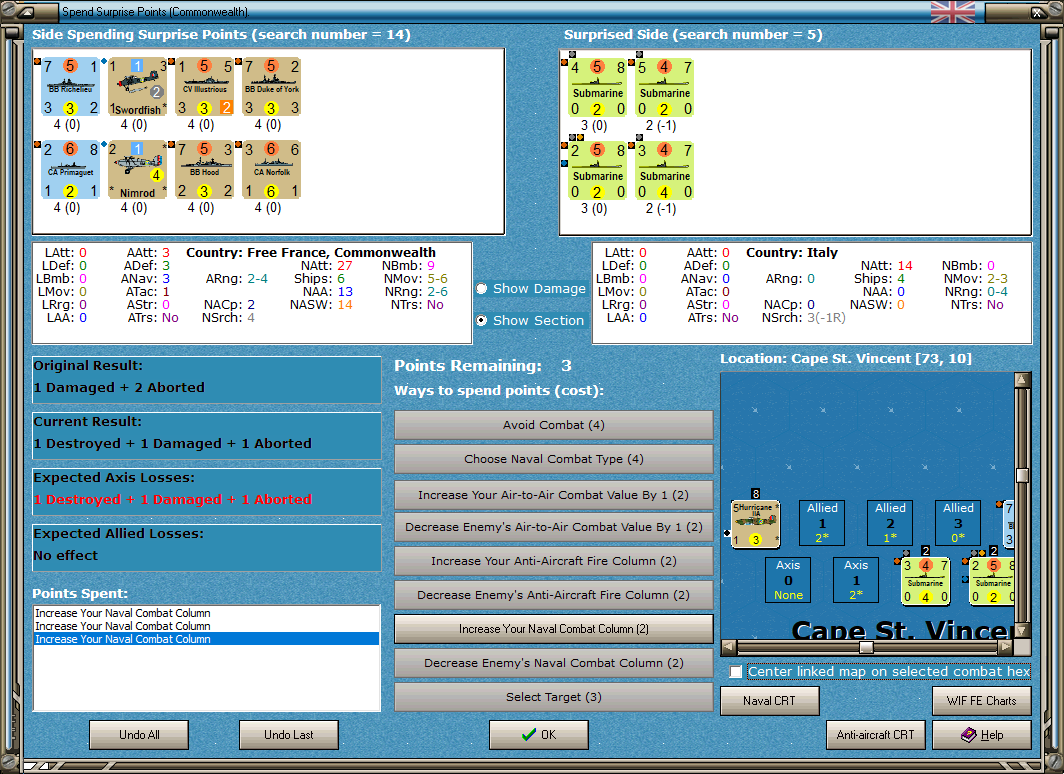Click Decrease Enemy's Air-to-Air Combat Value By 1
The height and width of the screenshot is (774, 1064).
pyautogui.click(x=554, y=527)
